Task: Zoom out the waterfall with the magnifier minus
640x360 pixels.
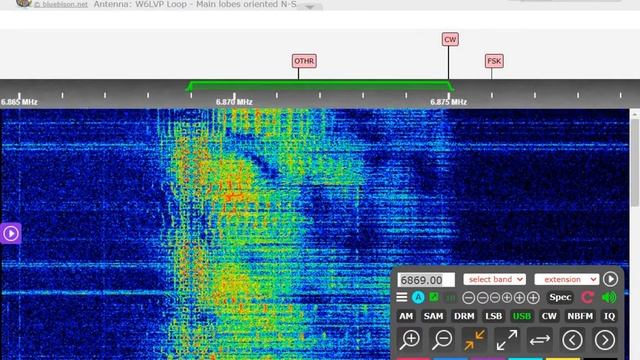Action: pos(442,340)
